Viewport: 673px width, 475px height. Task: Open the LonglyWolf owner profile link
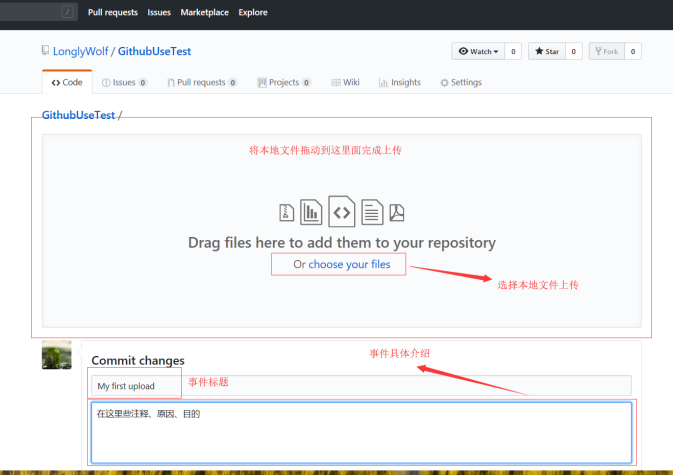(82, 50)
